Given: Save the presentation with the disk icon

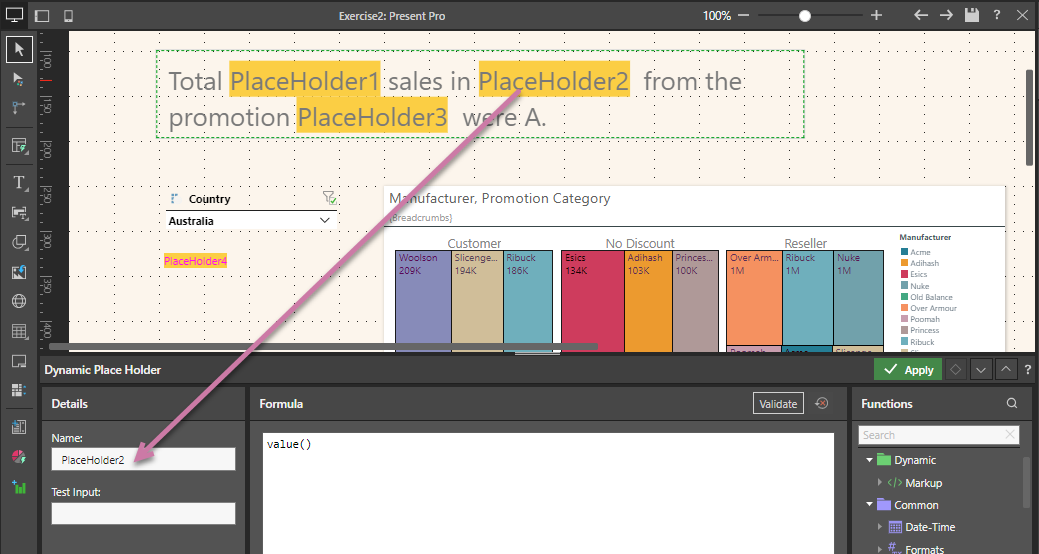Looking at the screenshot, I should pos(971,15).
